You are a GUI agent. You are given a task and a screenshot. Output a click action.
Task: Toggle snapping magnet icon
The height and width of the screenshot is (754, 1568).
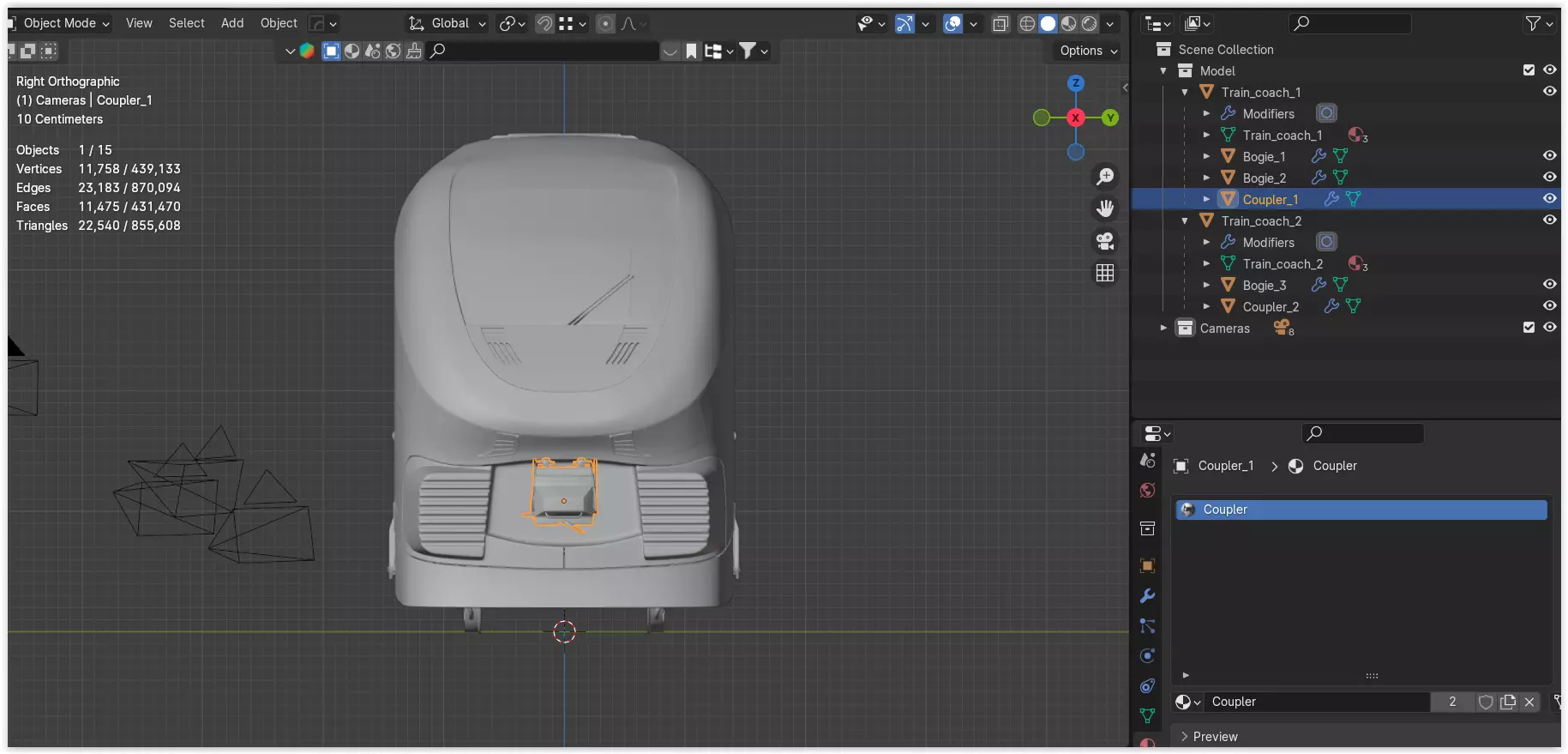click(544, 24)
